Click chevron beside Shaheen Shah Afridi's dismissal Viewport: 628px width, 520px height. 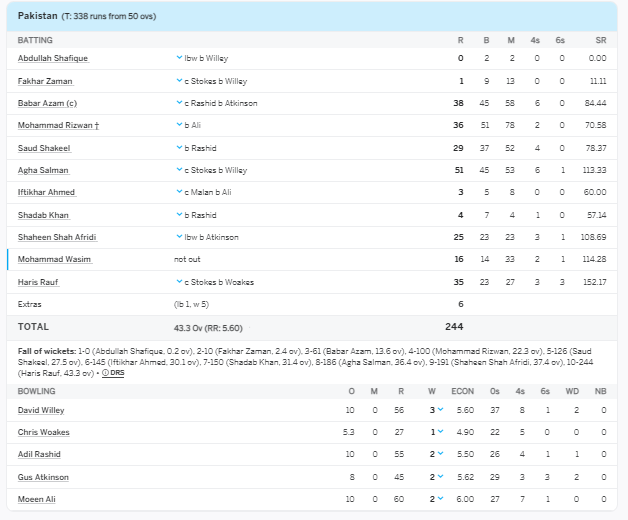[179, 237]
